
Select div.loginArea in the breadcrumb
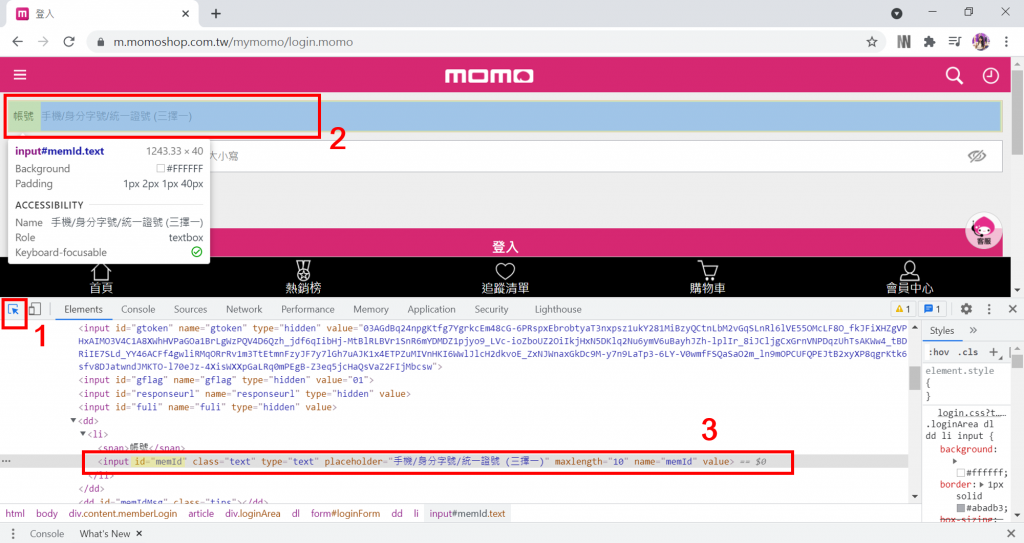click(253, 514)
